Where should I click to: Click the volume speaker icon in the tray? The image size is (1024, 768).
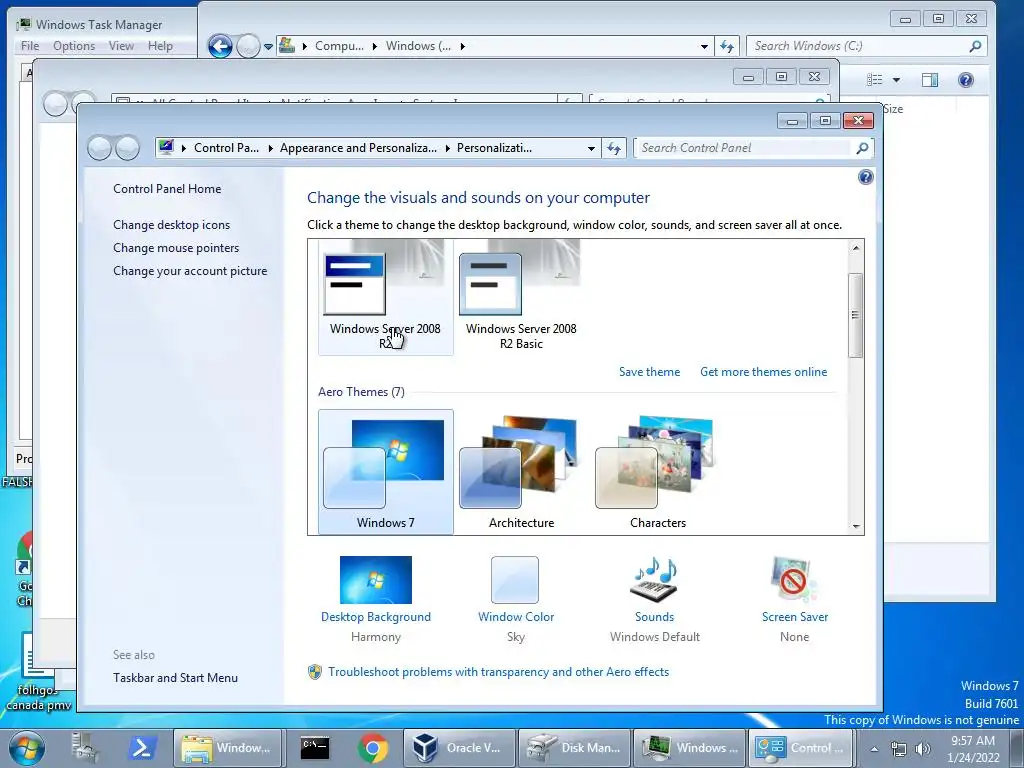[922, 750]
